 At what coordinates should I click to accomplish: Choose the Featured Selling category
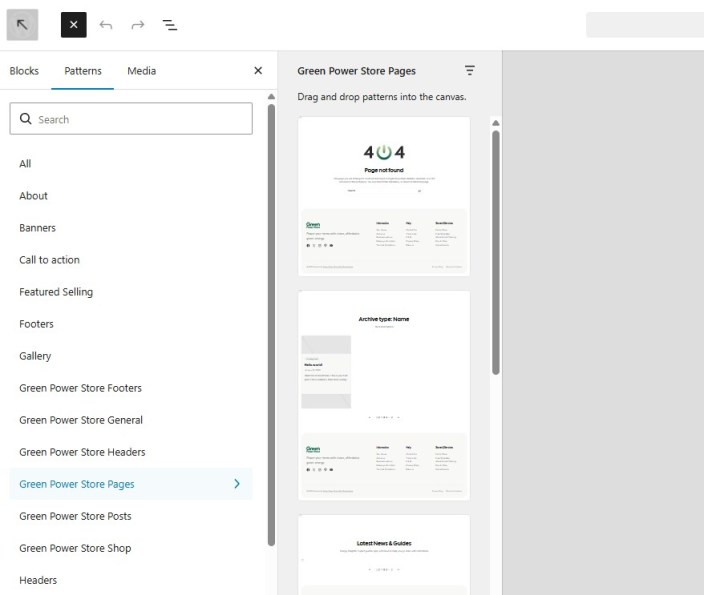click(56, 292)
